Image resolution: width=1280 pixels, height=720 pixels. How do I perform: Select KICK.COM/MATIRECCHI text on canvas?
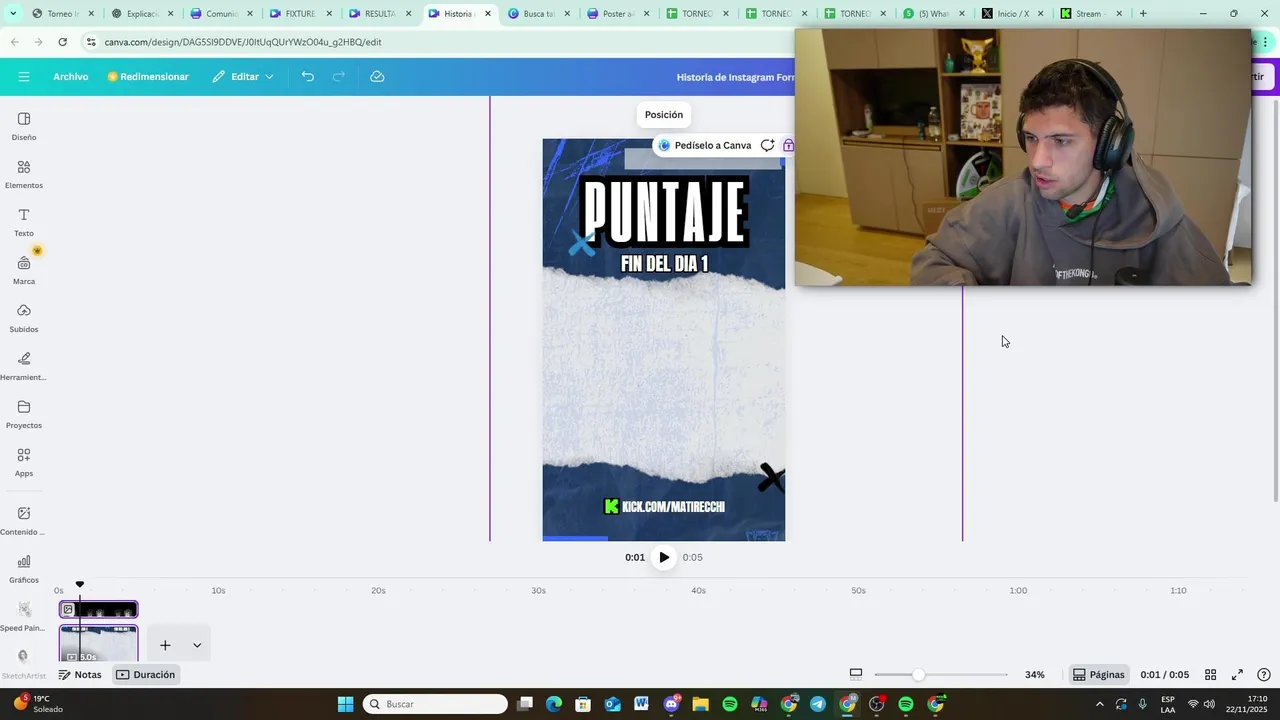click(x=664, y=507)
